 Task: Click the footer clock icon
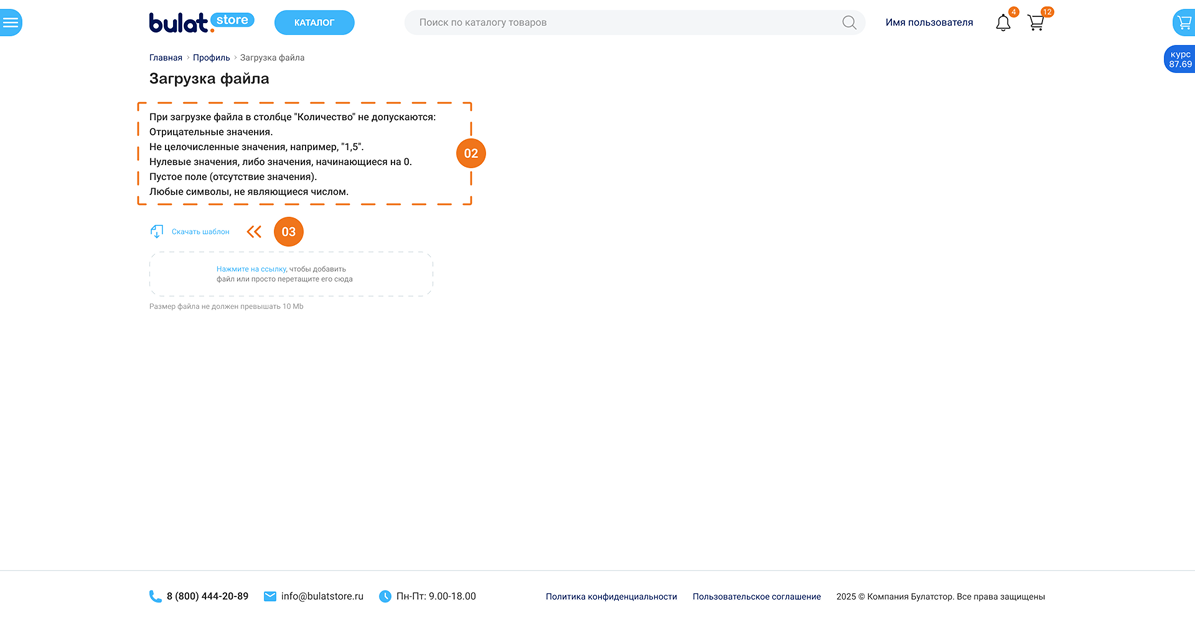(385, 596)
